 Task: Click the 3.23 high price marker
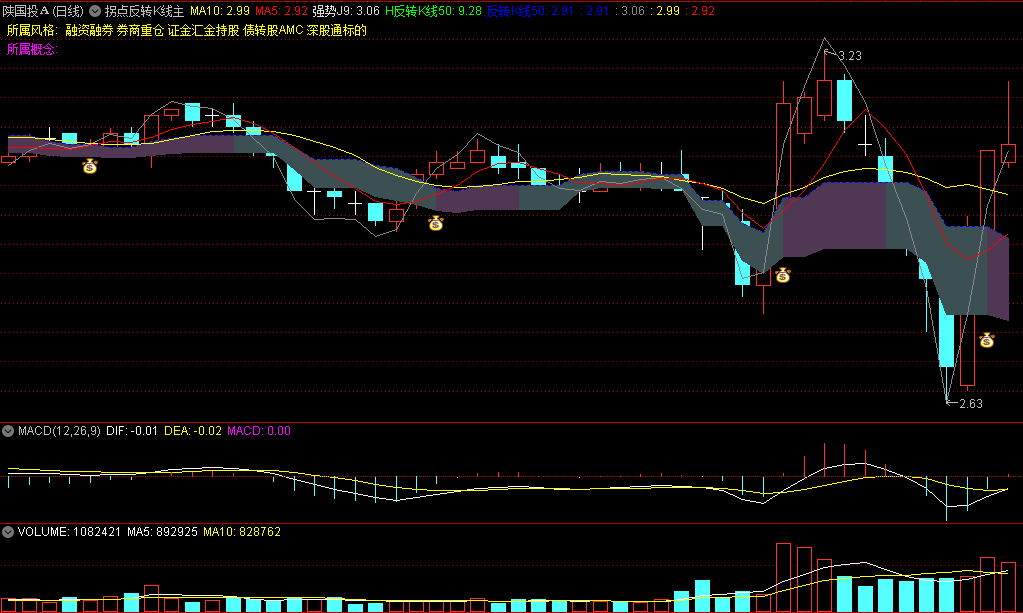[849, 56]
